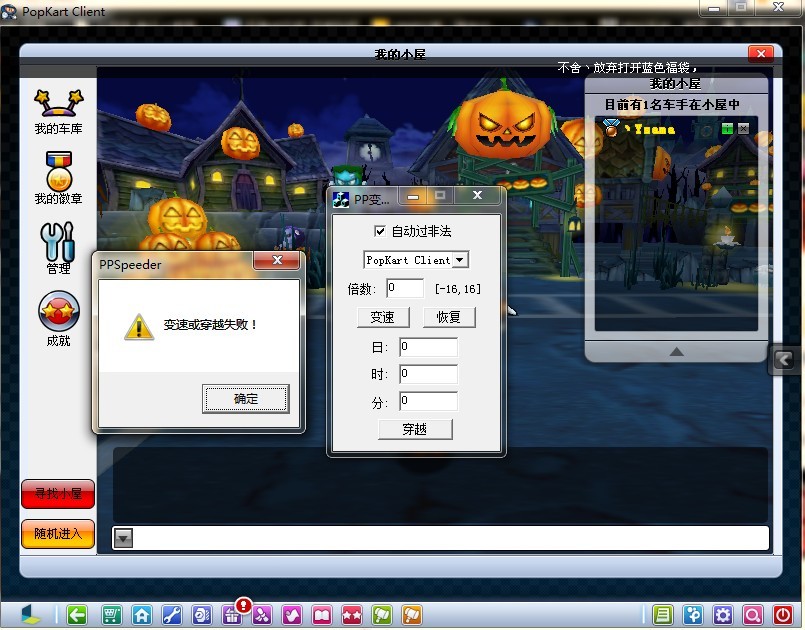The image size is (805, 630).
Task: Click the warning triangle icon in PPSpeeder dialog
Action: (139, 327)
